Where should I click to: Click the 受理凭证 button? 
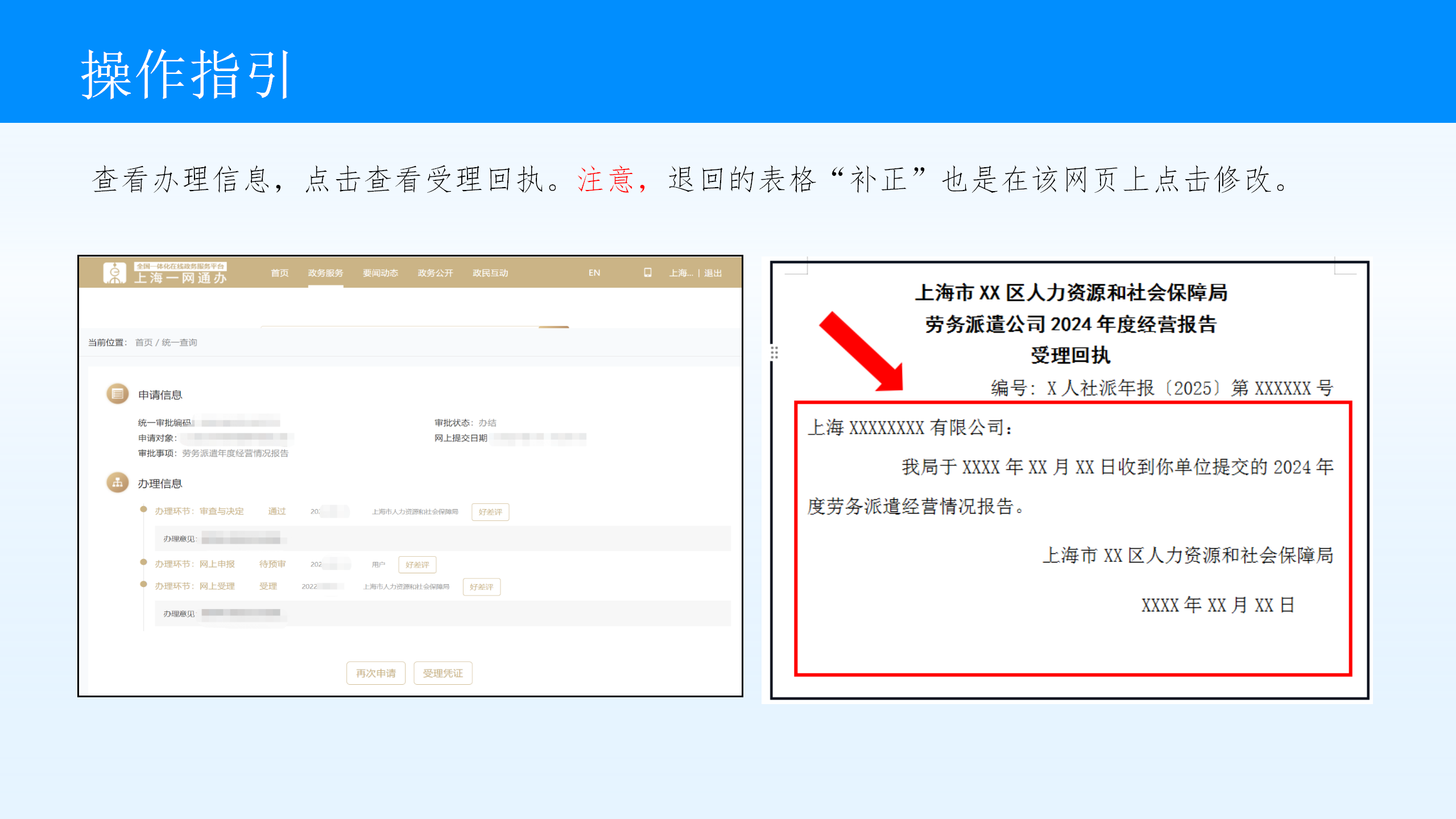[442, 673]
